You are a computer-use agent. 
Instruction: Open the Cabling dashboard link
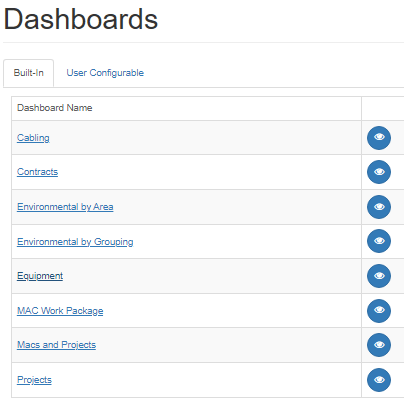[x=33, y=138]
